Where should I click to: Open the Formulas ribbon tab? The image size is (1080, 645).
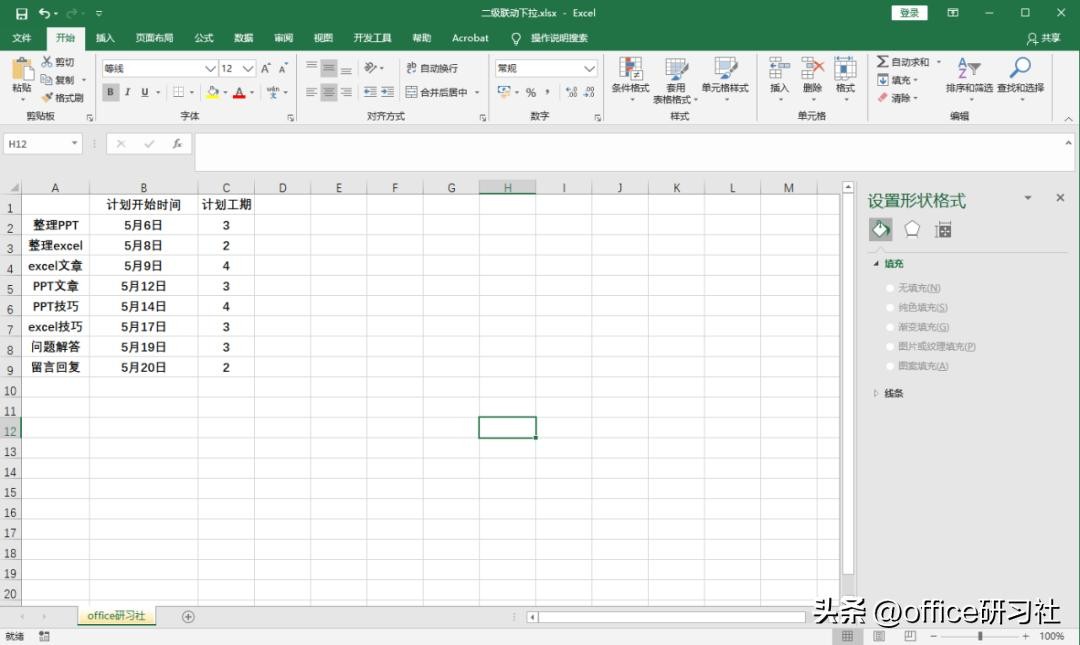coord(204,38)
